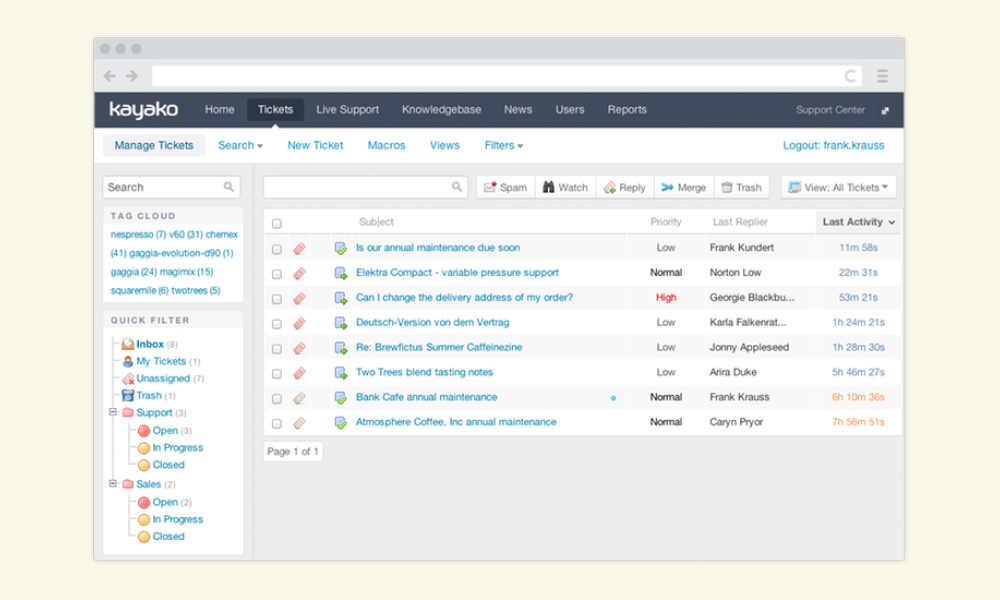Screen dimensions: 1000x600
Task: Click the Merge button
Action: point(684,187)
